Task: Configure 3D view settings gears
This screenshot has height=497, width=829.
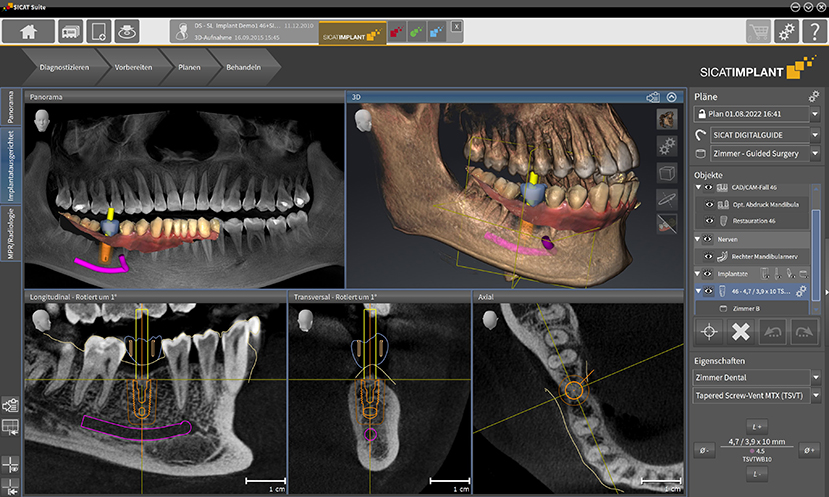Action: coord(667,146)
